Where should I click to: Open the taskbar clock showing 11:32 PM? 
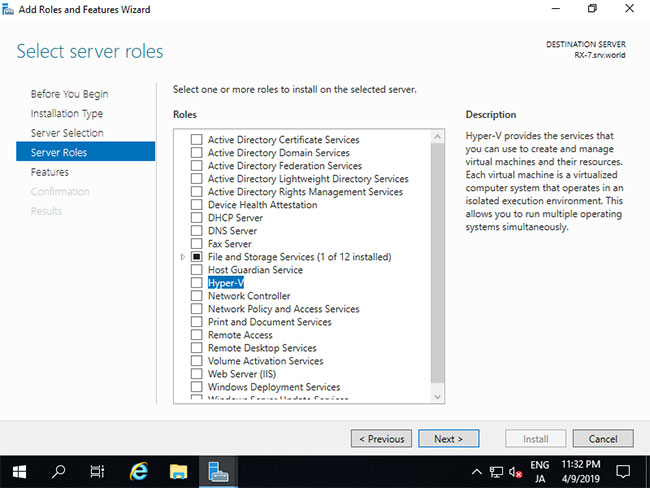point(581,472)
